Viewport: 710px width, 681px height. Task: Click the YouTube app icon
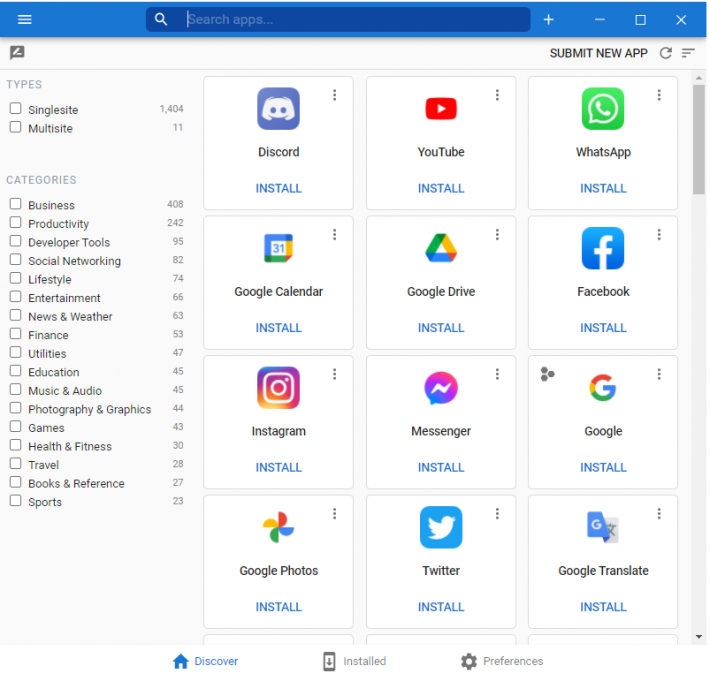pyautogui.click(x=441, y=109)
